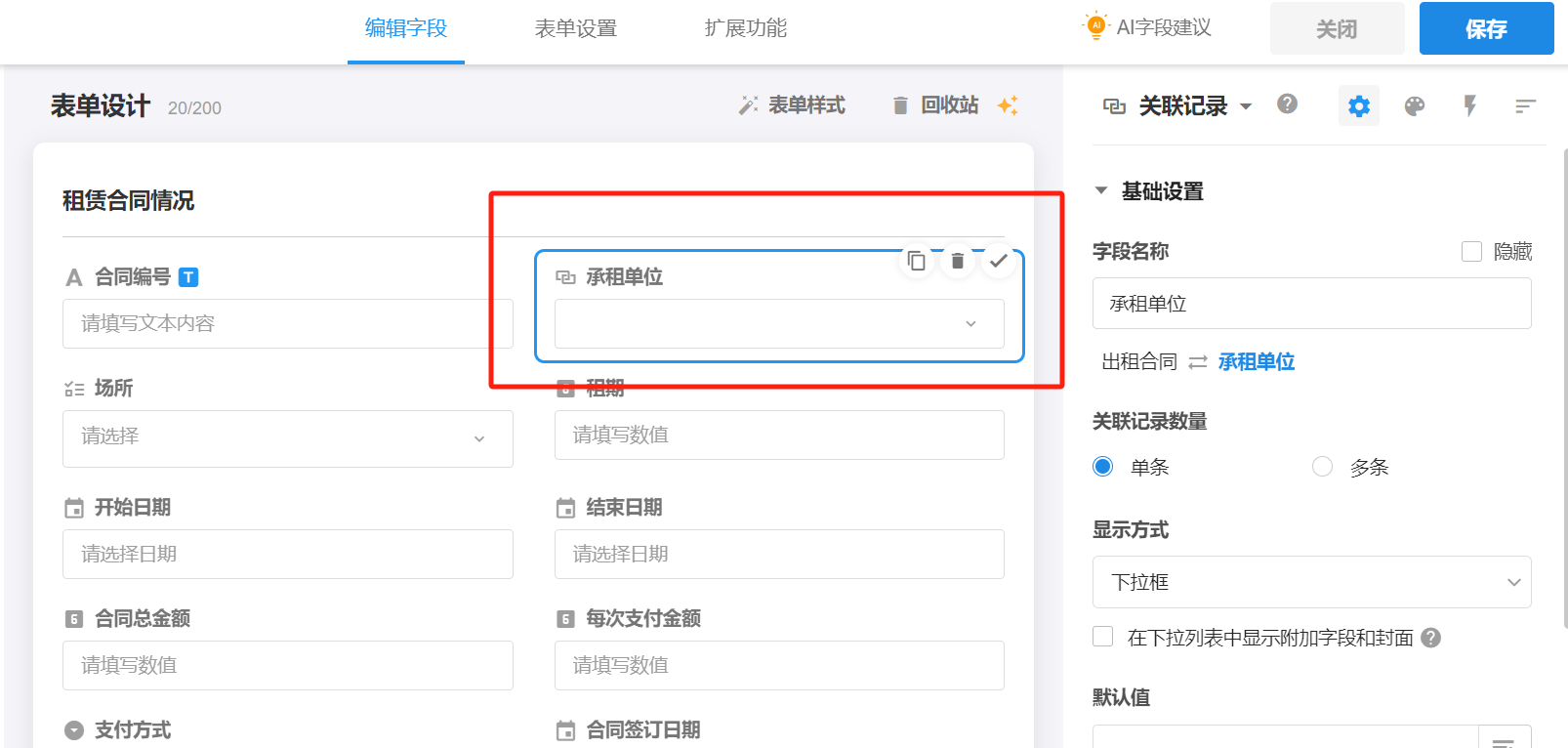Click the 租期 number input
Viewport: 1568px width, 748px height.
click(x=779, y=435)
